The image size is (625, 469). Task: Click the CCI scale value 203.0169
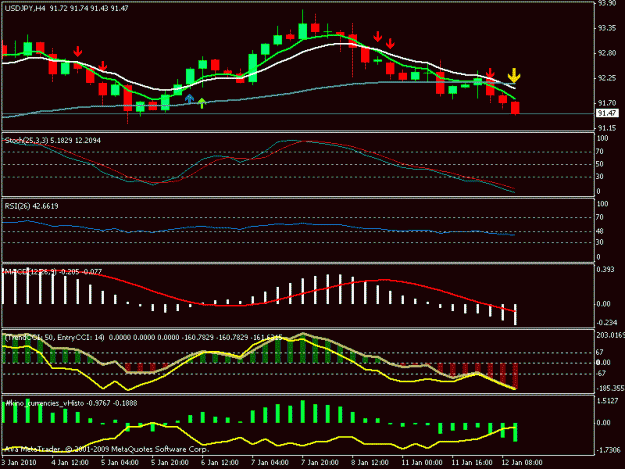[610, 336]
